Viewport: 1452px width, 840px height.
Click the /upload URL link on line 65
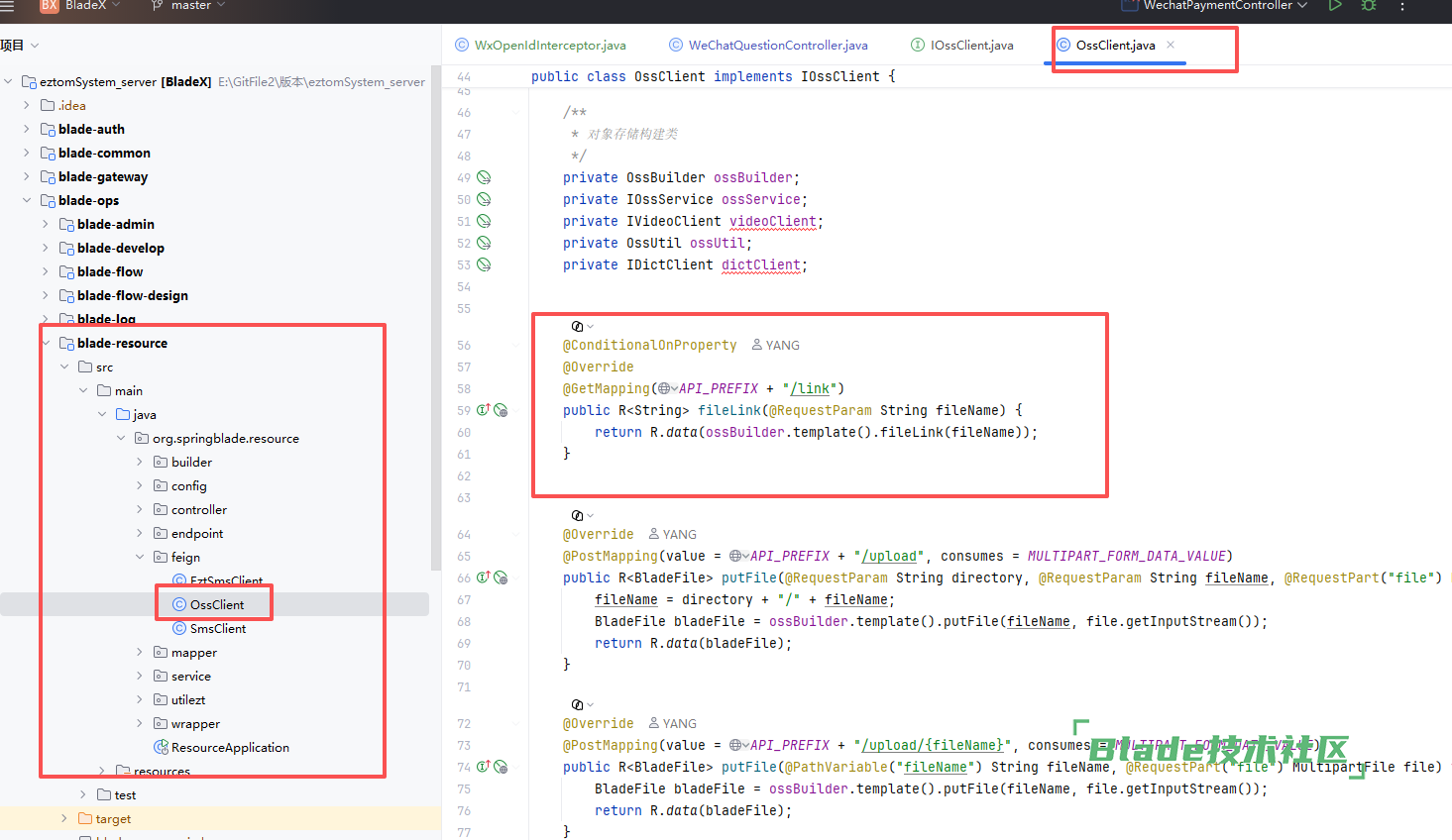pyautogui.click(x=890, y=556)
